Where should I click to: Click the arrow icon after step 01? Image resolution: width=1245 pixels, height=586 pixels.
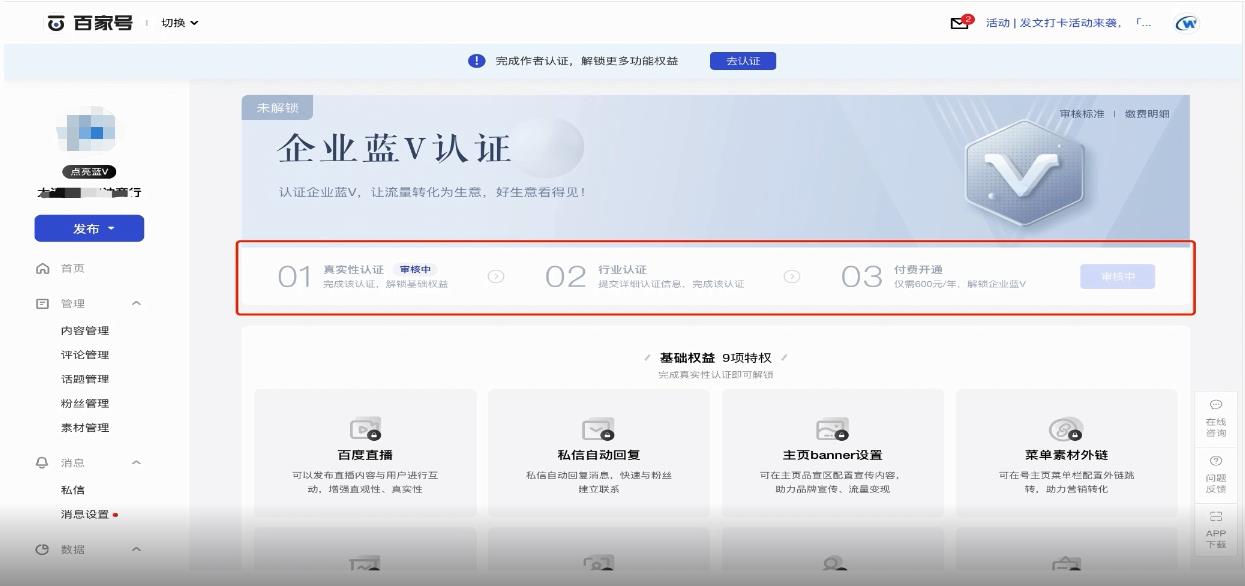tap(496, 277)
